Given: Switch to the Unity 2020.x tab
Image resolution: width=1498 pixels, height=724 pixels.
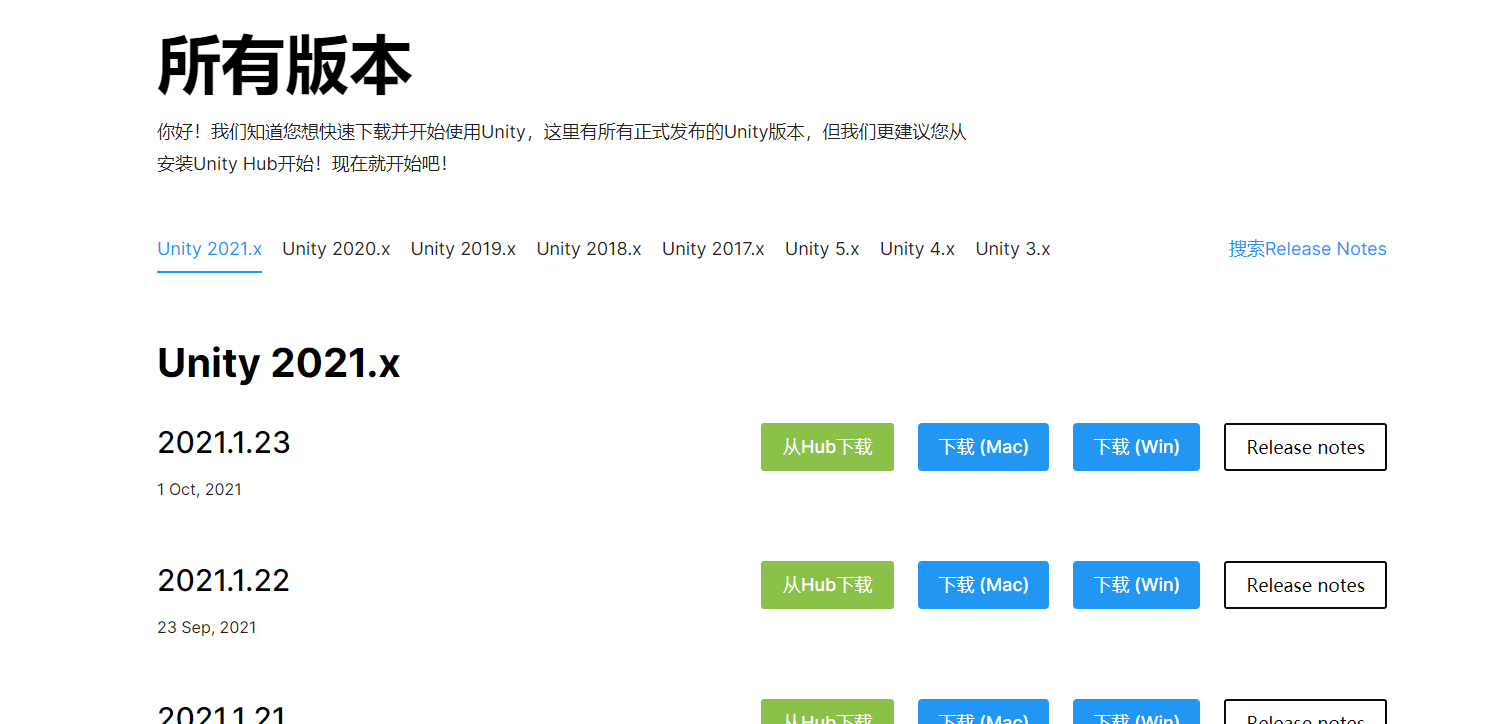Looking at the screenshot, I should (336, 249).
